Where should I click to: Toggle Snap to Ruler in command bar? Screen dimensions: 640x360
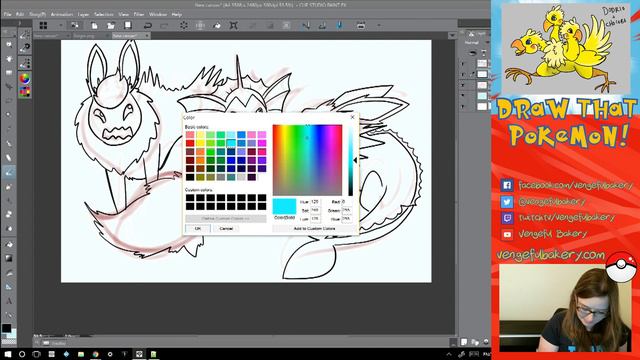pyautogui.click(x=306, y=25)
